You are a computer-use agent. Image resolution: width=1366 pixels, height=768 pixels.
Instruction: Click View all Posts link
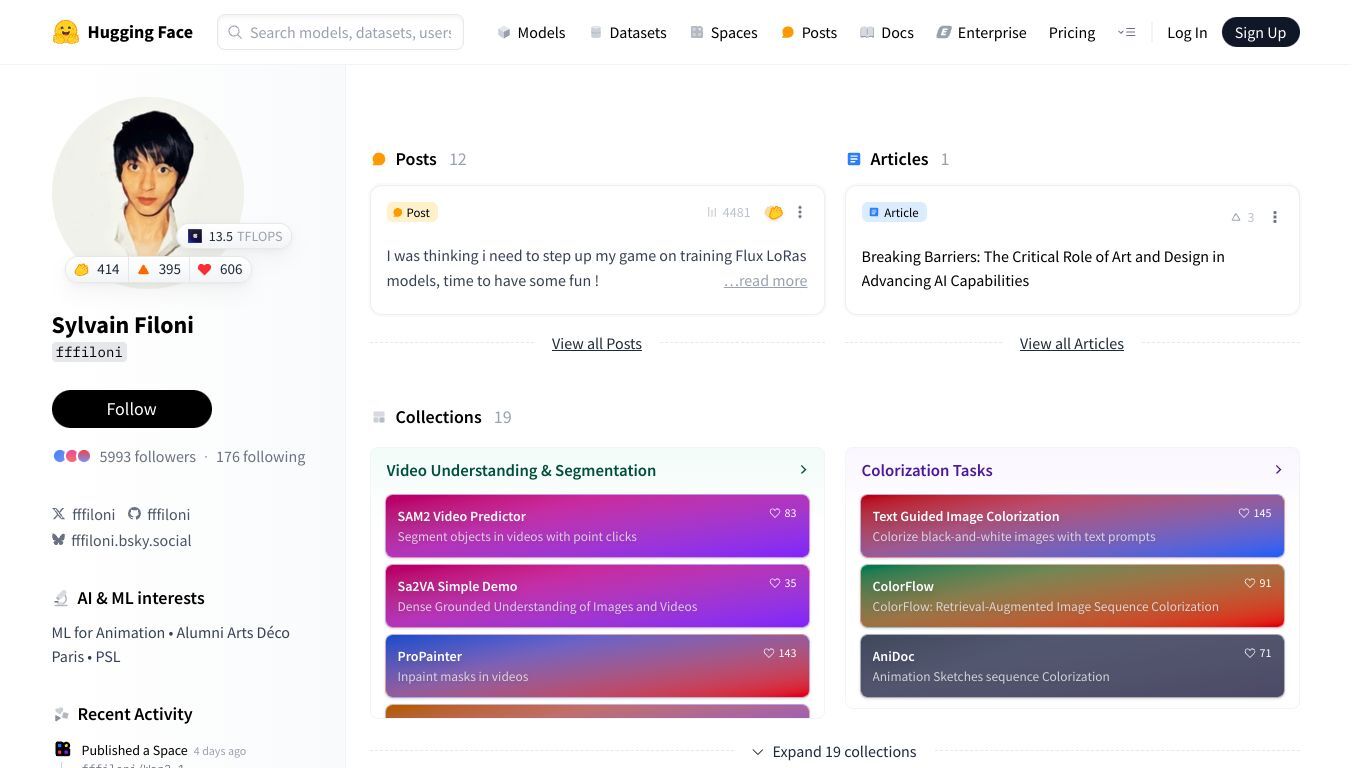pyautogui.click(x=597, y=343)
